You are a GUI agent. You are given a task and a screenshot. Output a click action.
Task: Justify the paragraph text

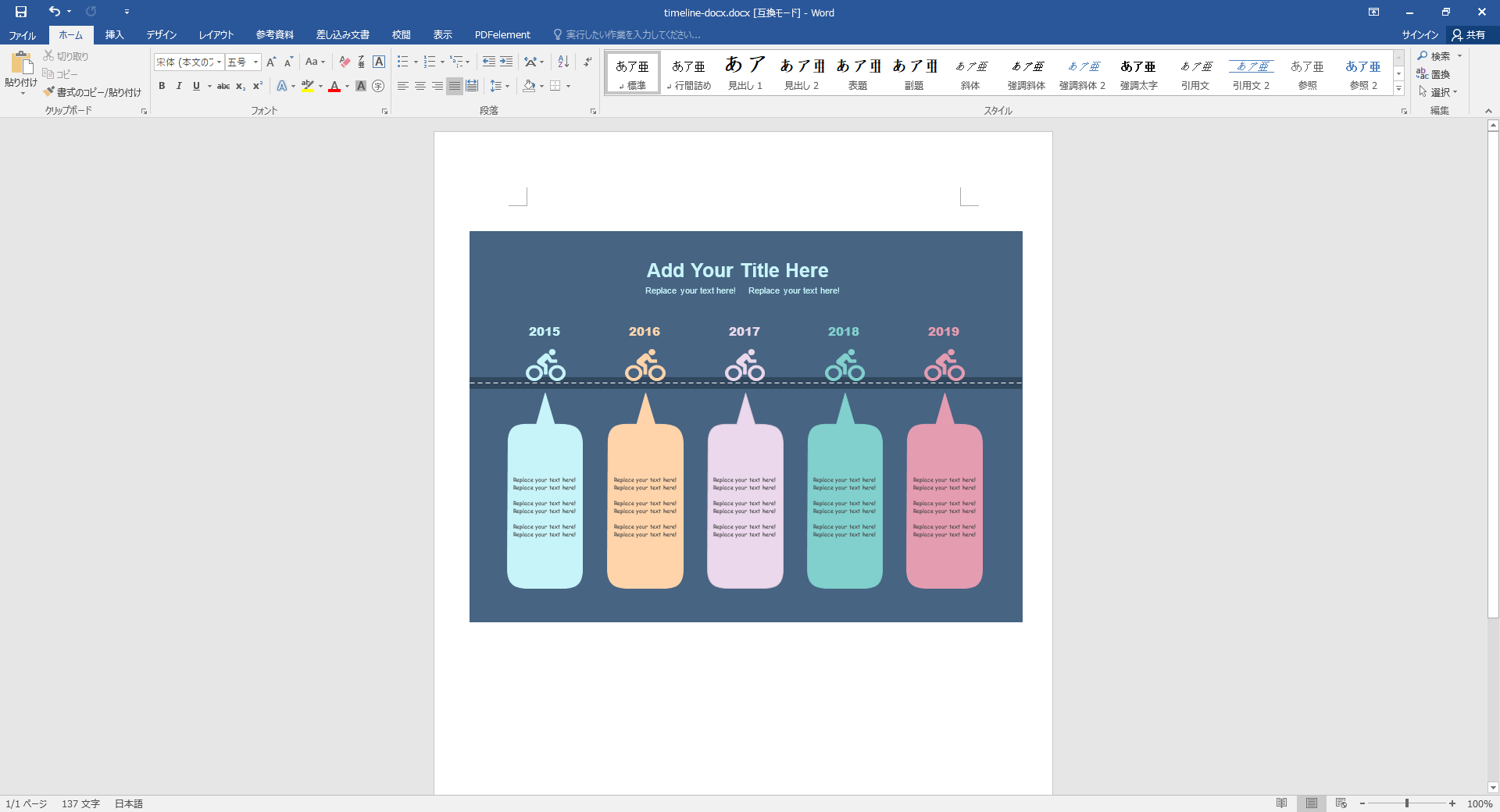(x=455, y=86)
